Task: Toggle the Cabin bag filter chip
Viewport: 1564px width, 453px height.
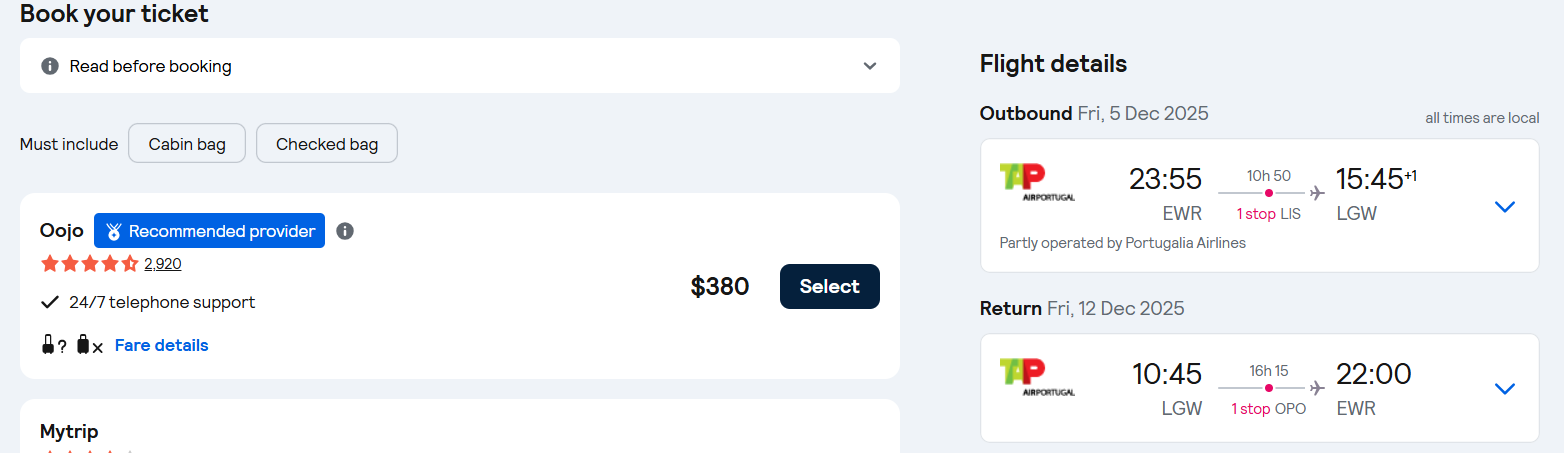Action: 187,144
